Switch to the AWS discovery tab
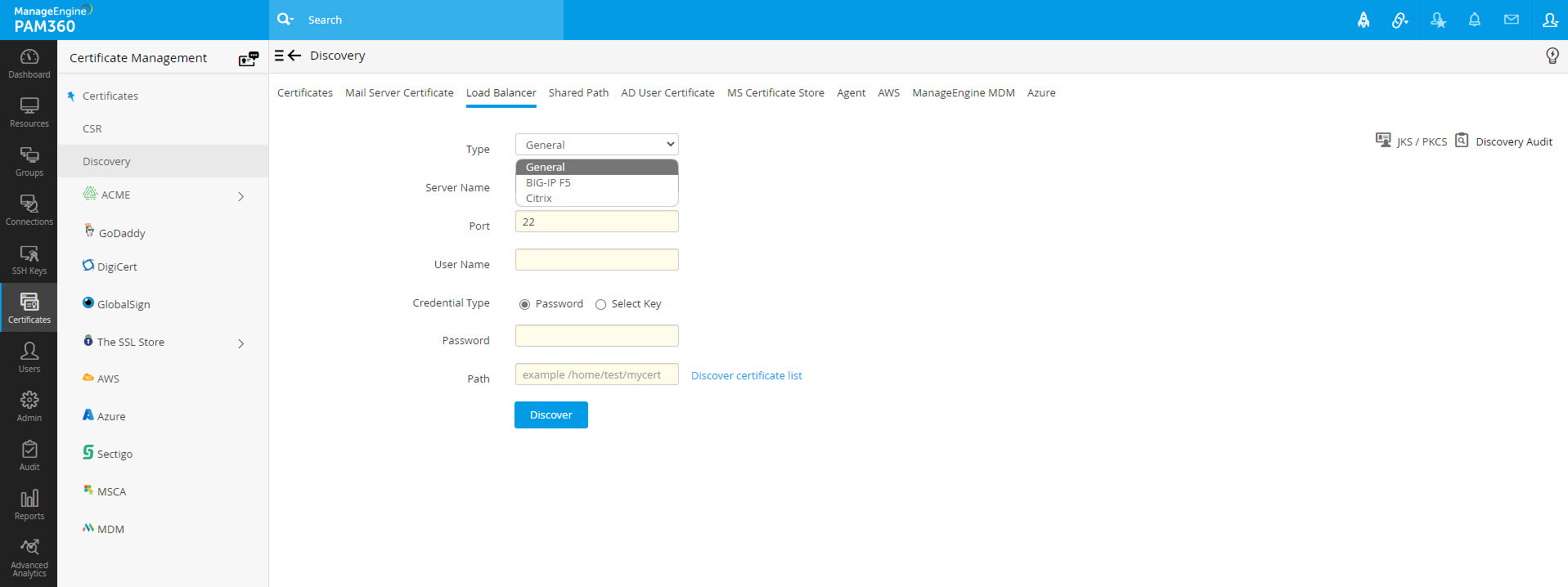The height and width of the screenshot is (587, 1568). tap(888, 92)
